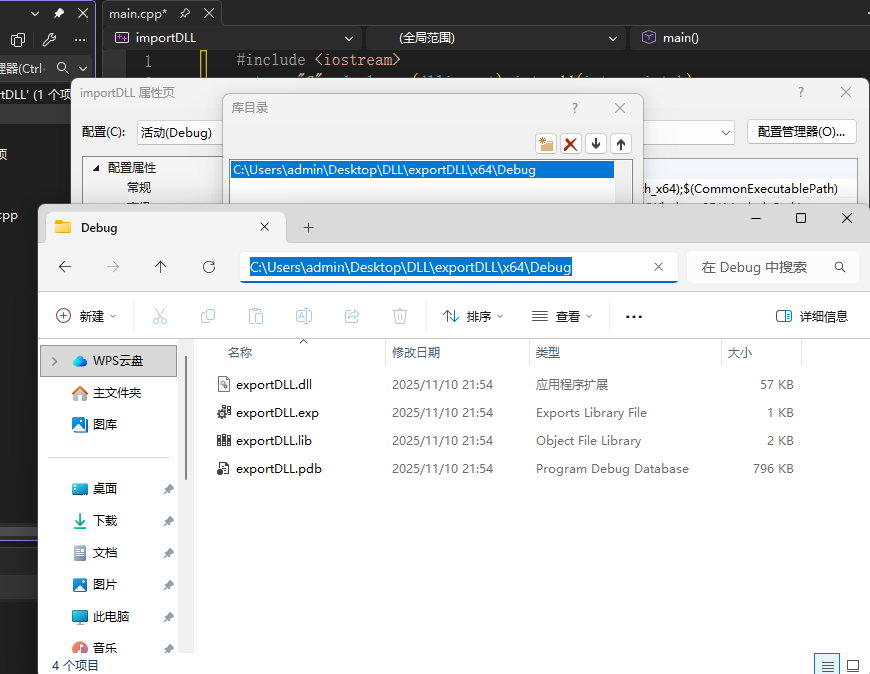Viewport: 870px width, 674px height.
Task: Sort files by 名称 column header
Action: click(x=240, y=352)
